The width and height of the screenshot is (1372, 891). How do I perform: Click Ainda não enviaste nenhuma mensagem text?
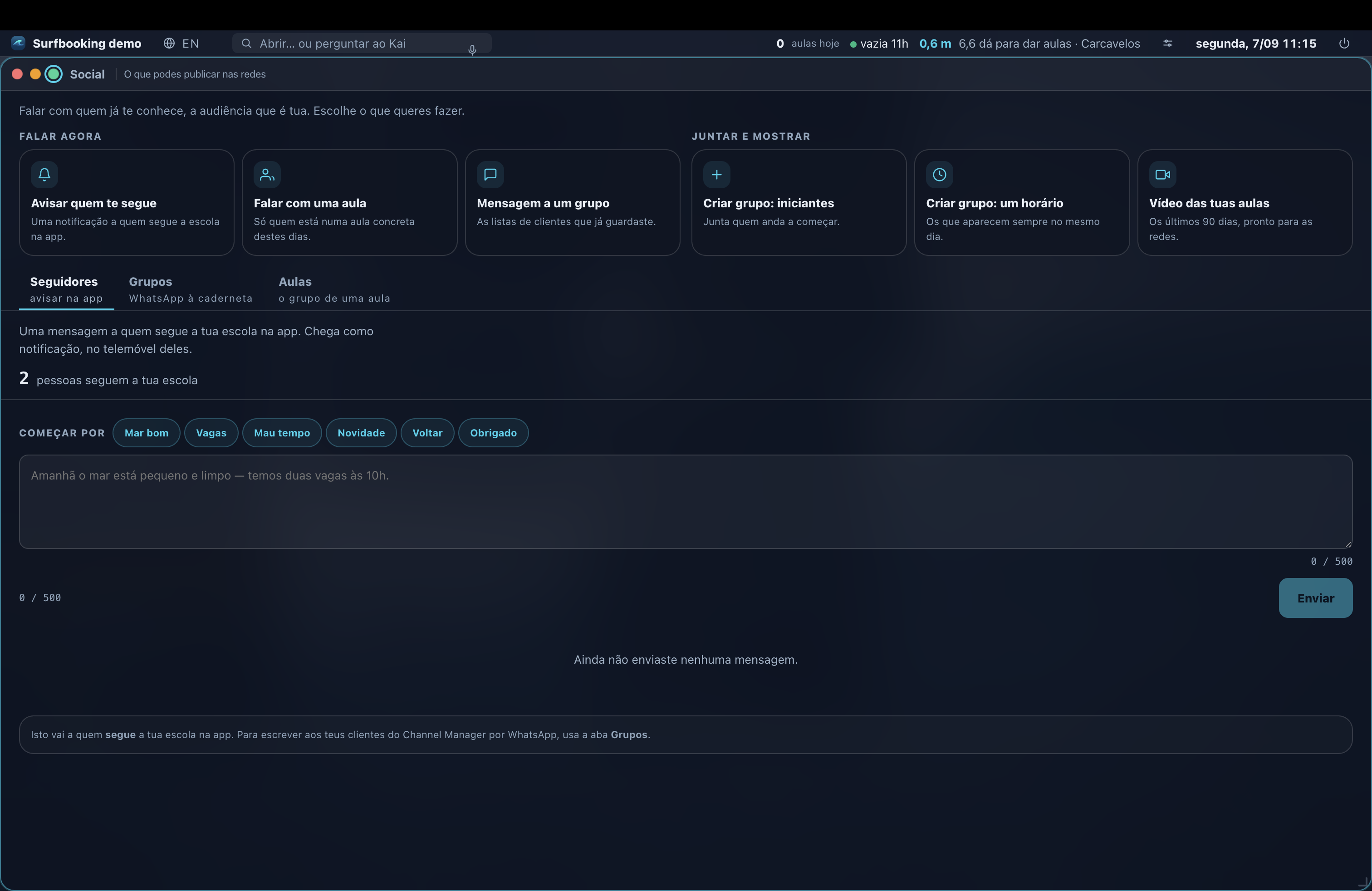(686, 659)
